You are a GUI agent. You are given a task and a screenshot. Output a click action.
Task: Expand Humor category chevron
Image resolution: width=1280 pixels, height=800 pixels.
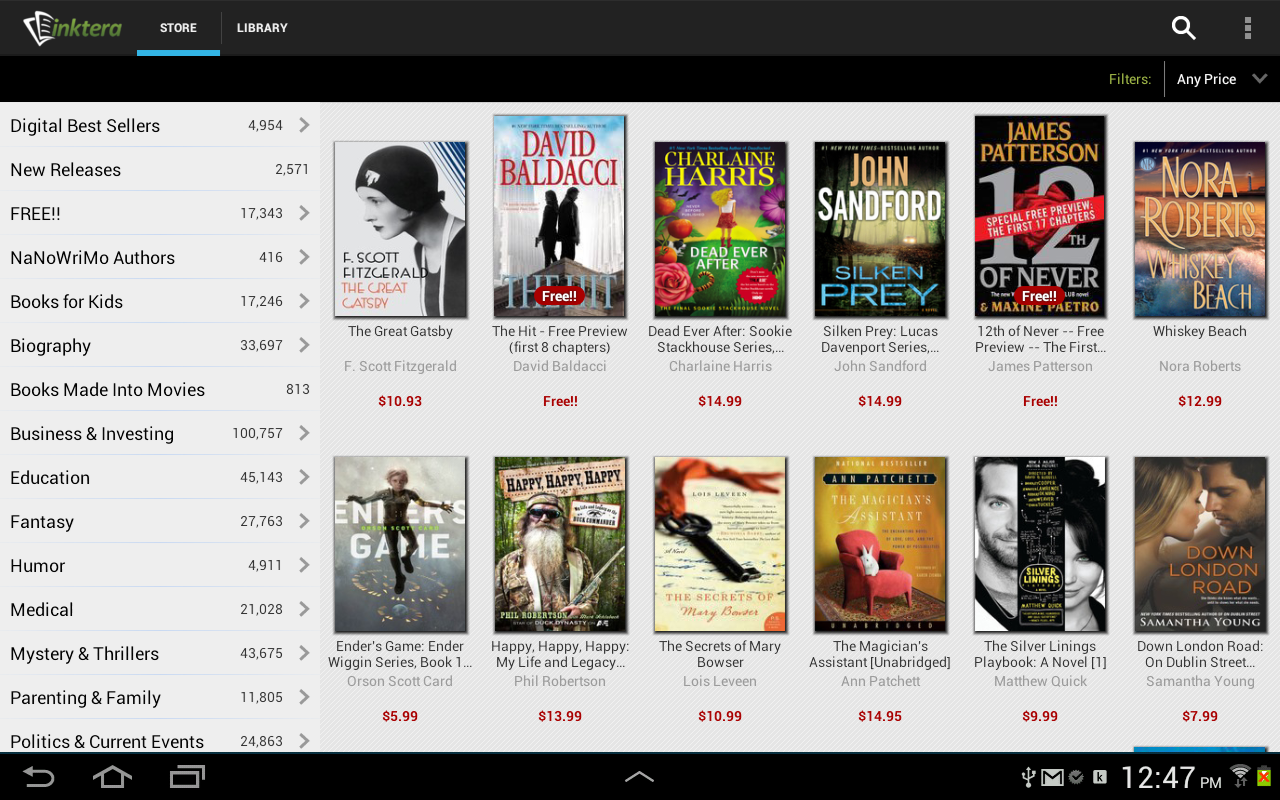point(304,565)
